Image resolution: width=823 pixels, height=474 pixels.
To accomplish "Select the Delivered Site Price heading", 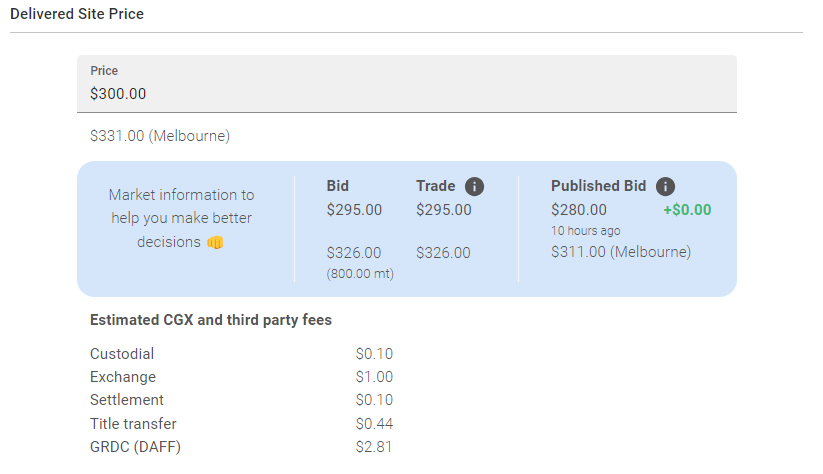I will [77, 14].
